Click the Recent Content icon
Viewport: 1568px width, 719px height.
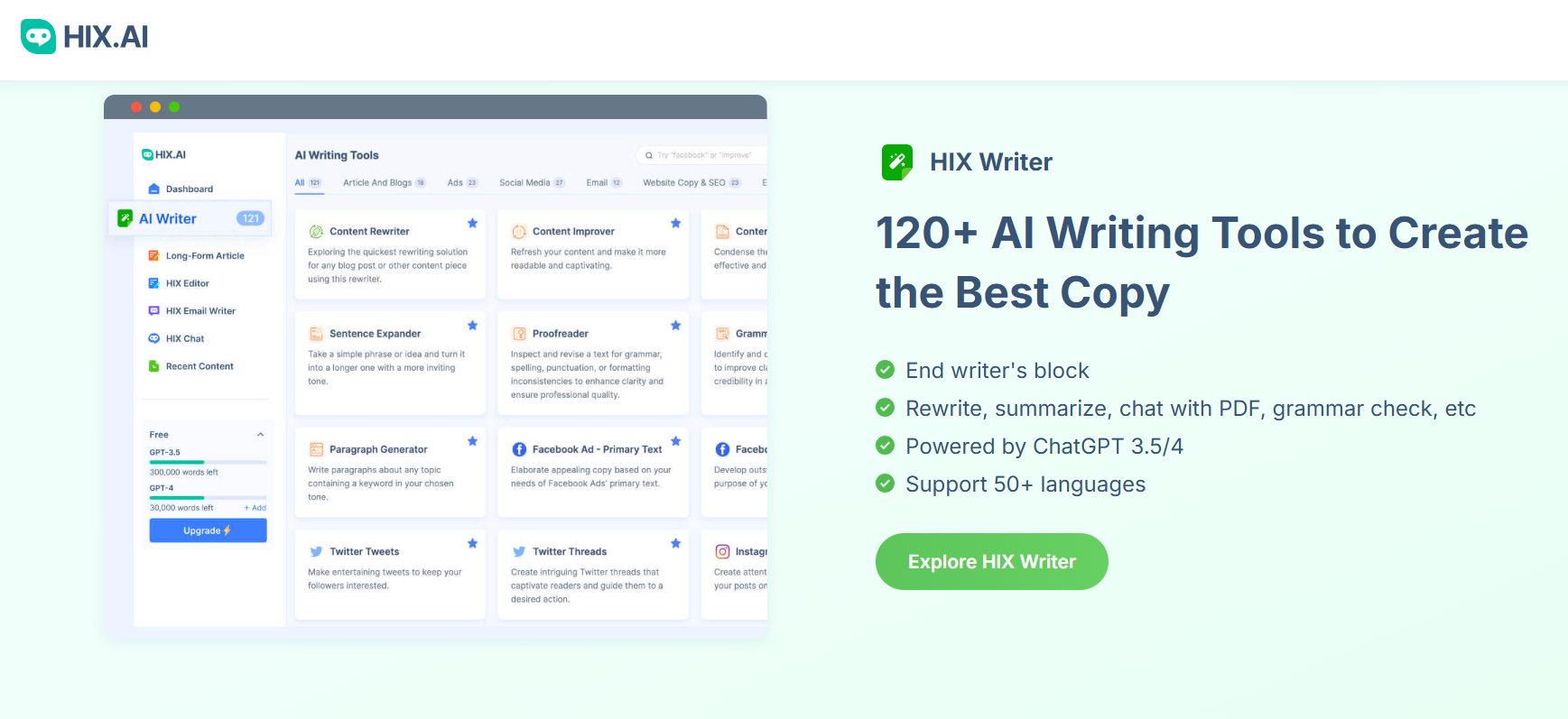coord(153,366)
